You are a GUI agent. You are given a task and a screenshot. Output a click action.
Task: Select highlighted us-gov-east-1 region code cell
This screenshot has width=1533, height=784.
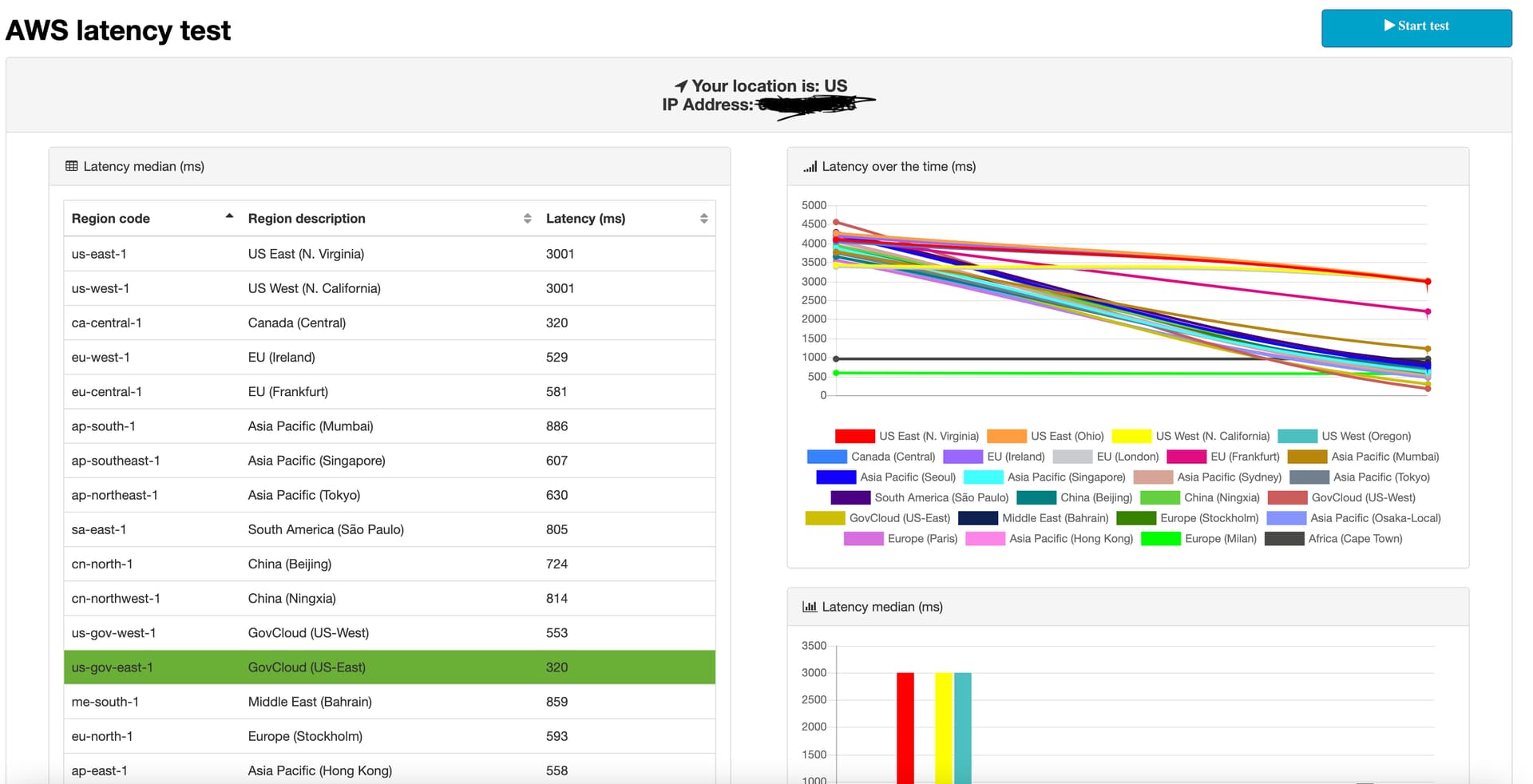point(152,667)
